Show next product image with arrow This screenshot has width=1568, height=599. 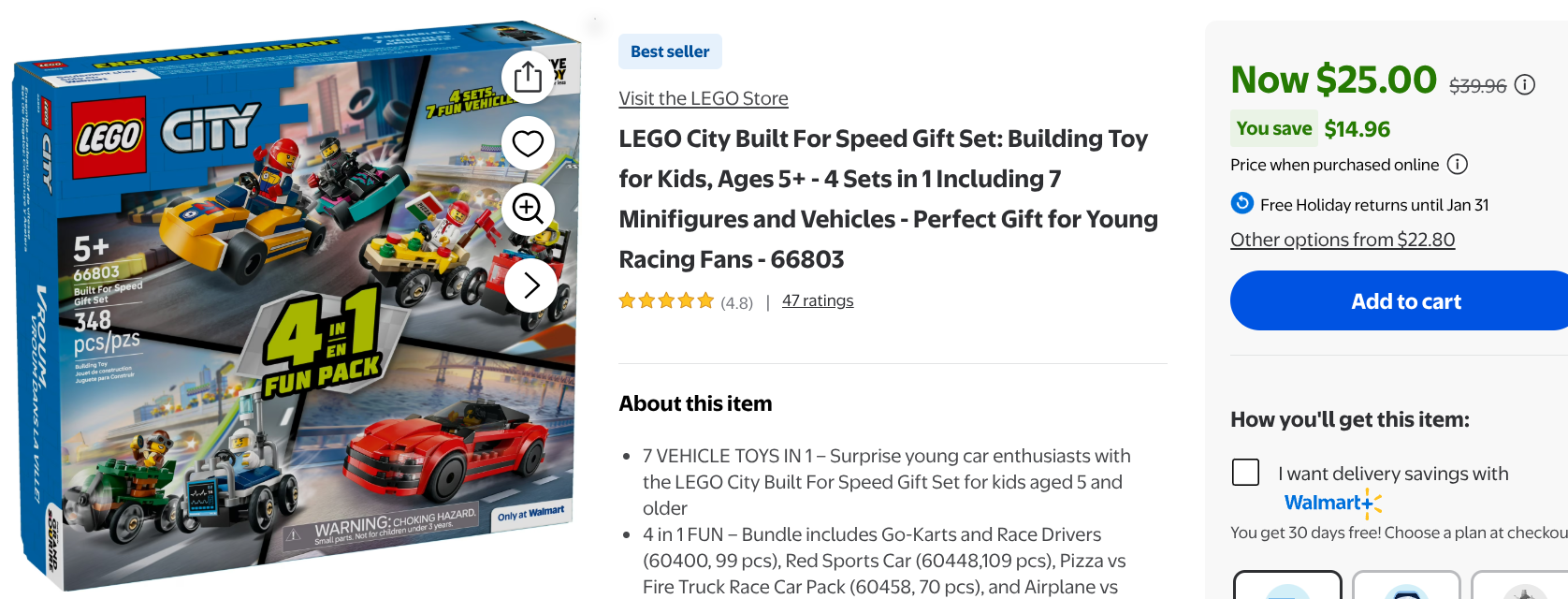click(530, 285)
